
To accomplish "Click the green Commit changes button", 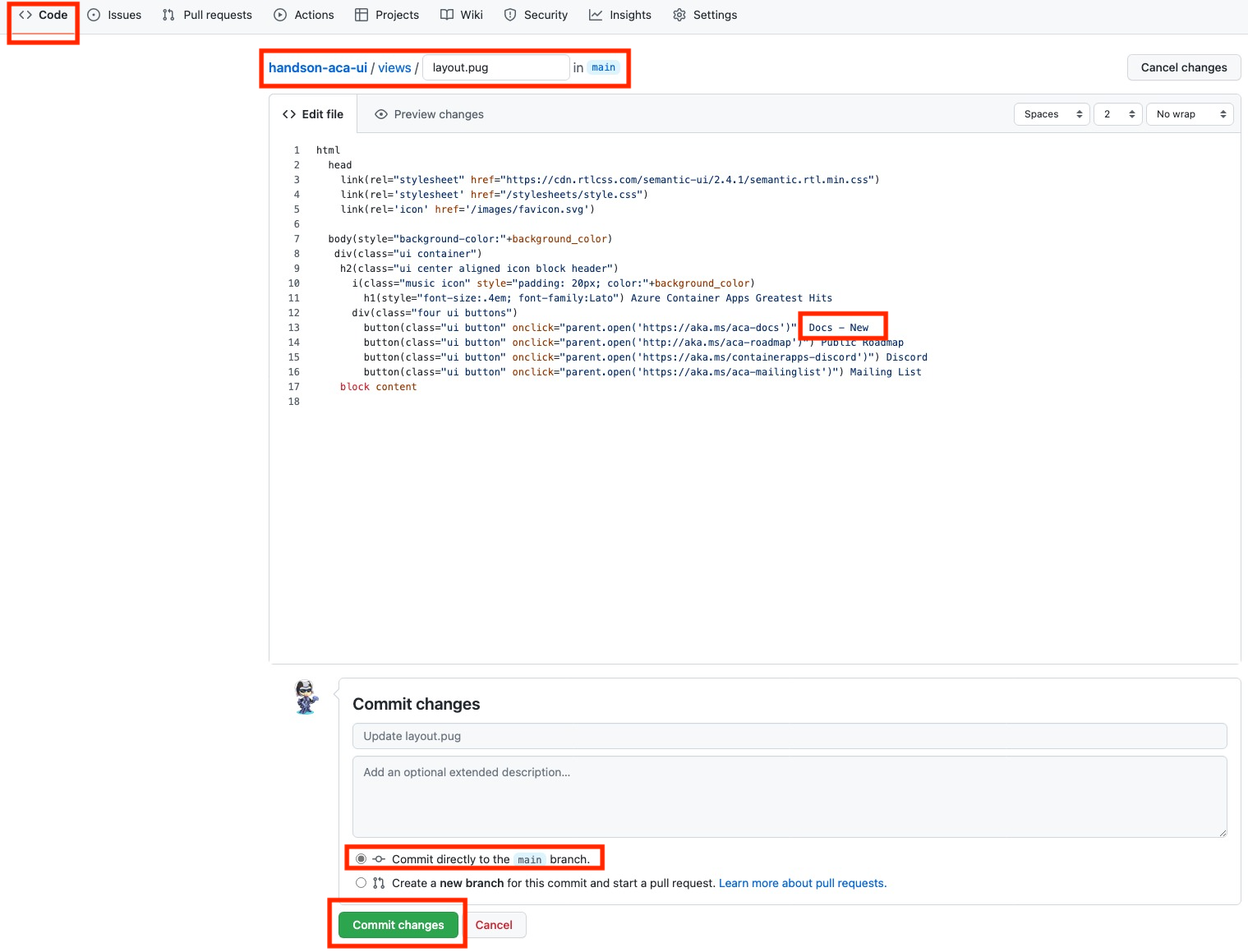I will tap(398, 925).
